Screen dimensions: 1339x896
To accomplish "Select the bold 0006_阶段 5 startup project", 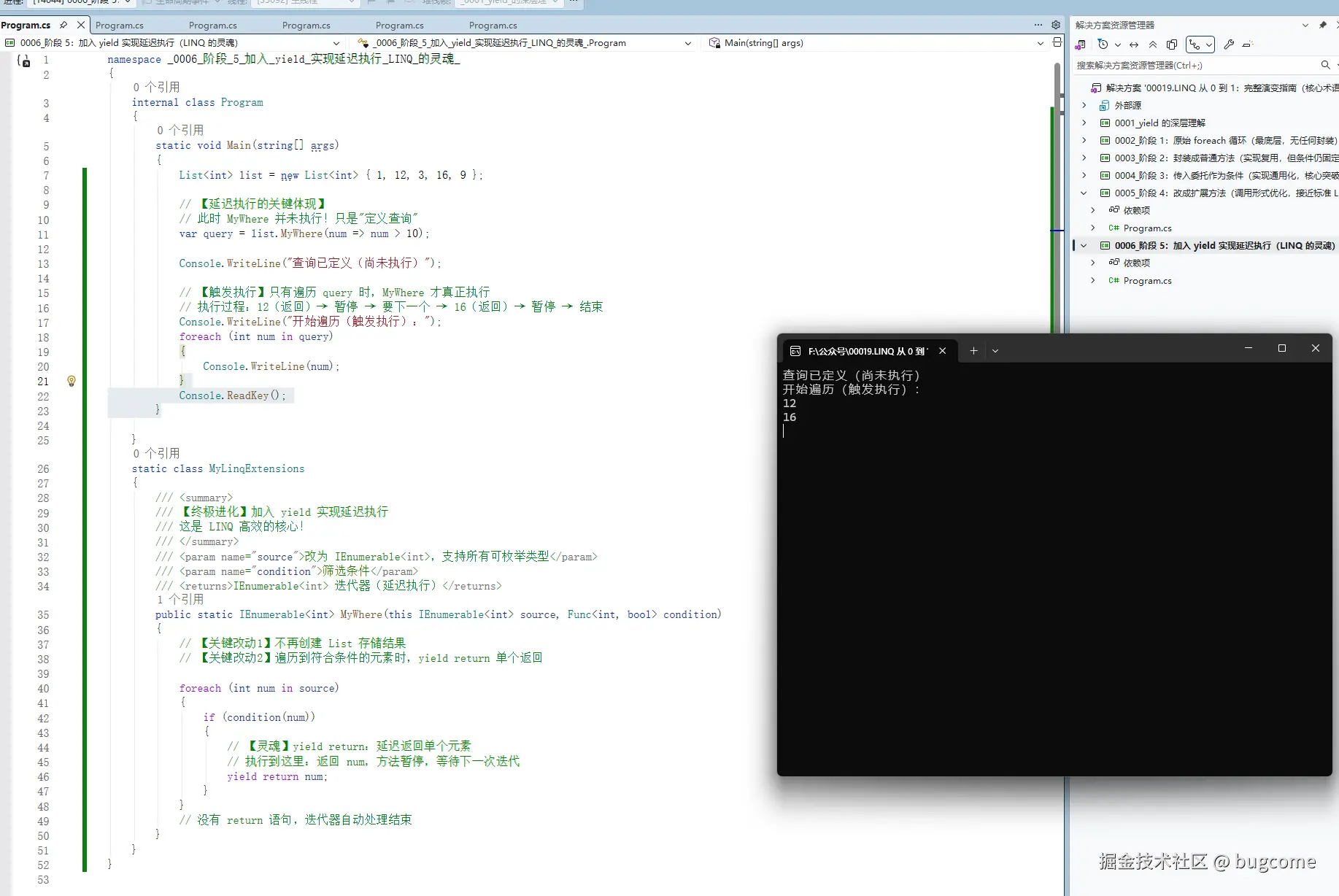I will coord(1224,245).
